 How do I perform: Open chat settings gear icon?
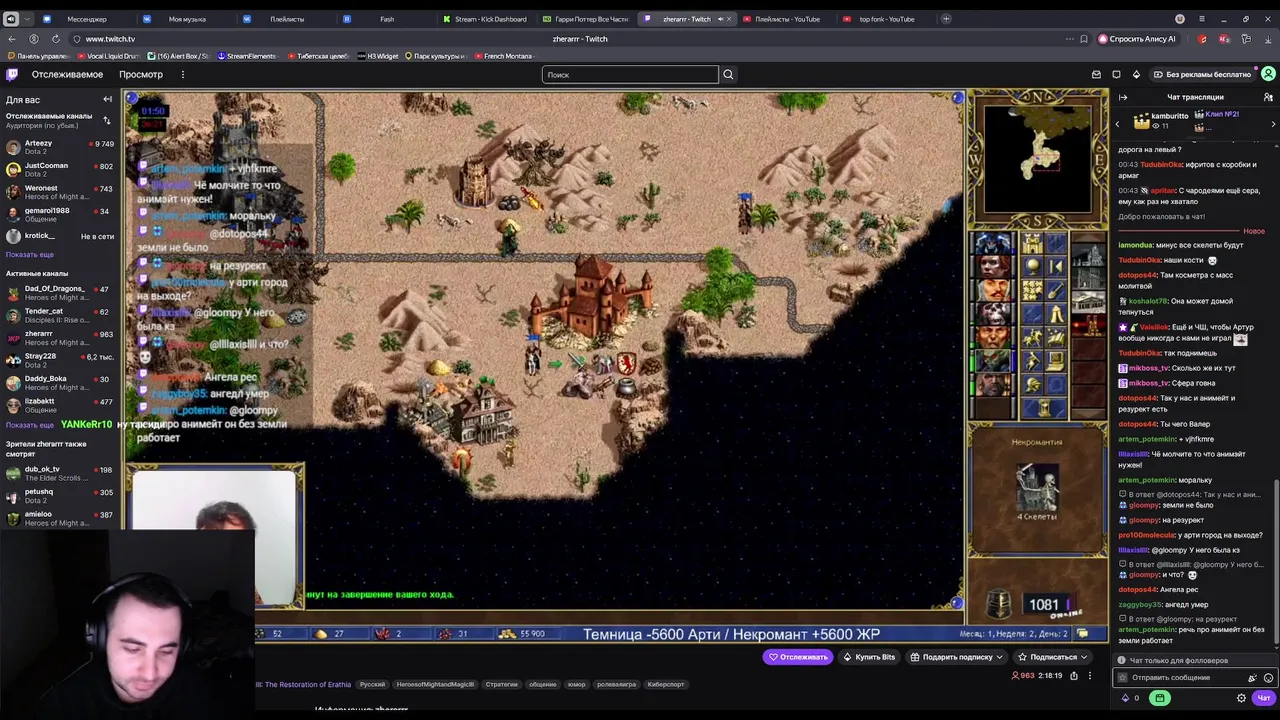coord(1241,698)
